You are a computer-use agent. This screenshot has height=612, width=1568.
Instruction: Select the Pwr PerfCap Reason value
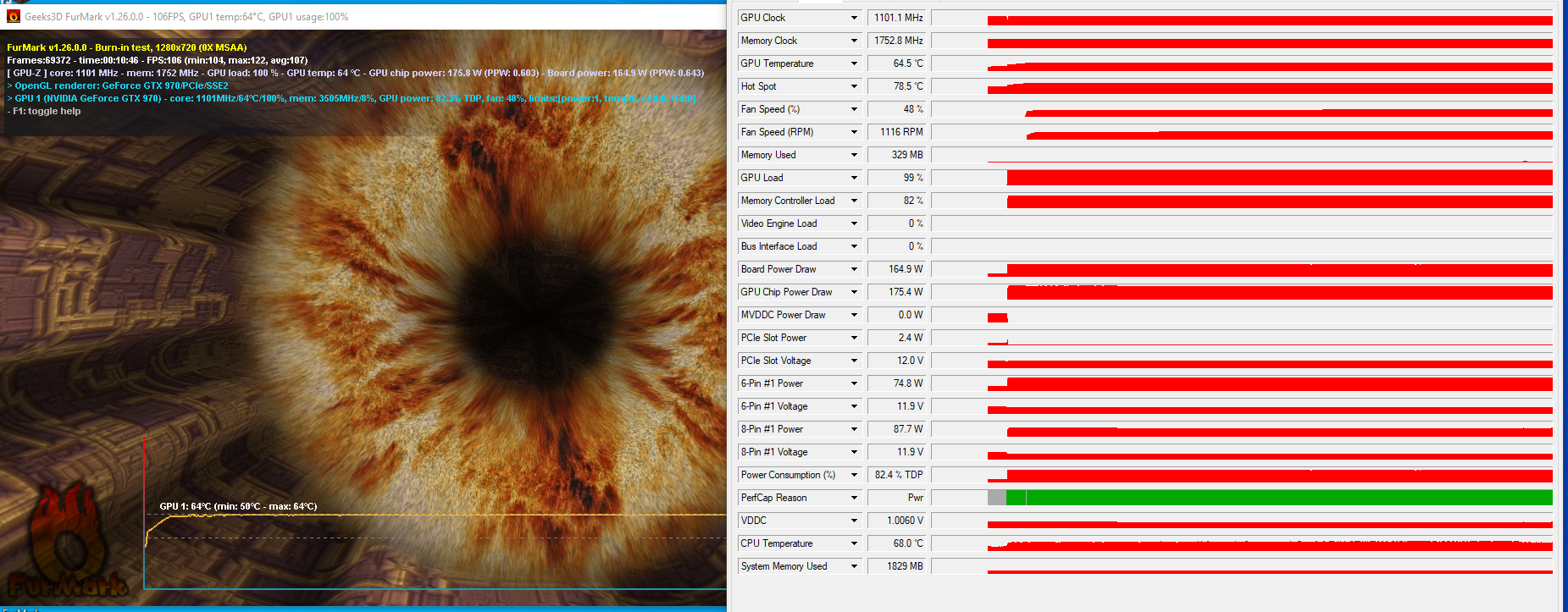point(898,498)
